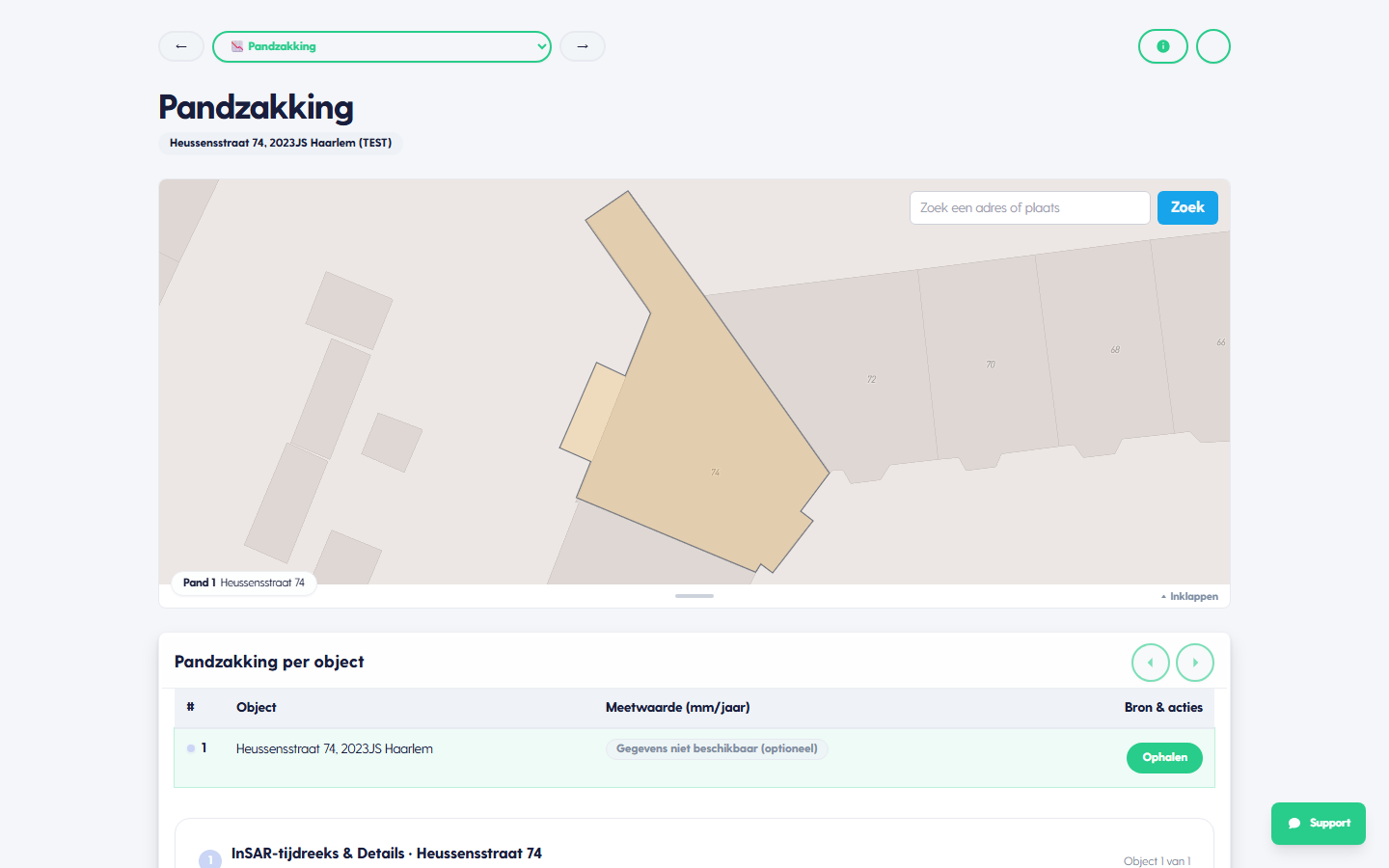Image resolution: width=1389 pixels, height=868 pixels.
Task: Click the empty round button beside info
Action: (x=1213, y=46)
